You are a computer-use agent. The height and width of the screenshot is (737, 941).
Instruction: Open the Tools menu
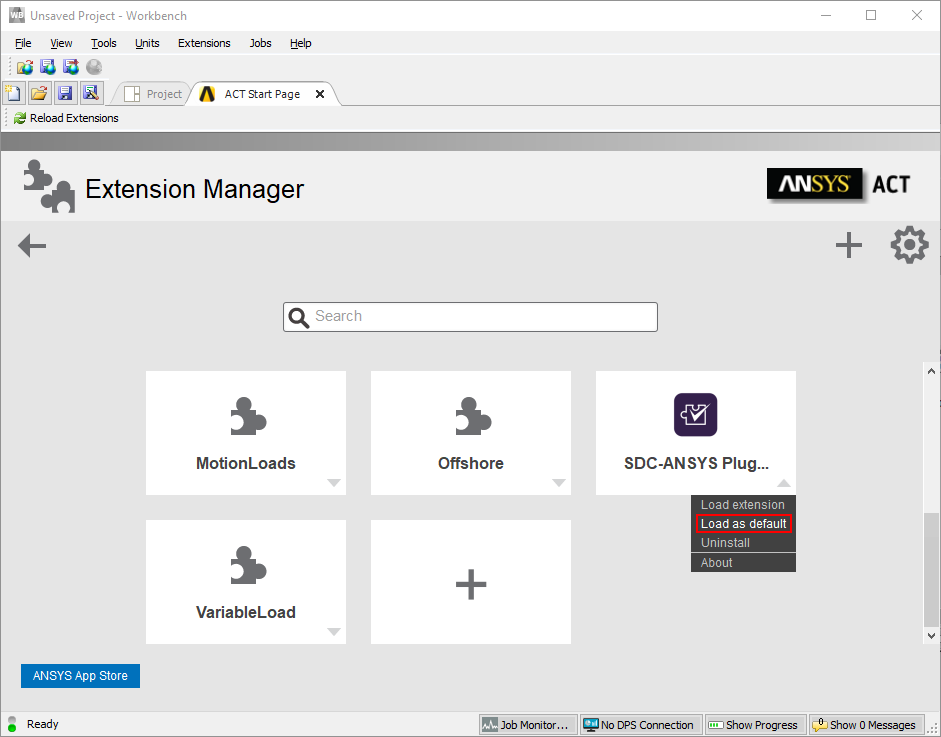click(x=104, y=43)
